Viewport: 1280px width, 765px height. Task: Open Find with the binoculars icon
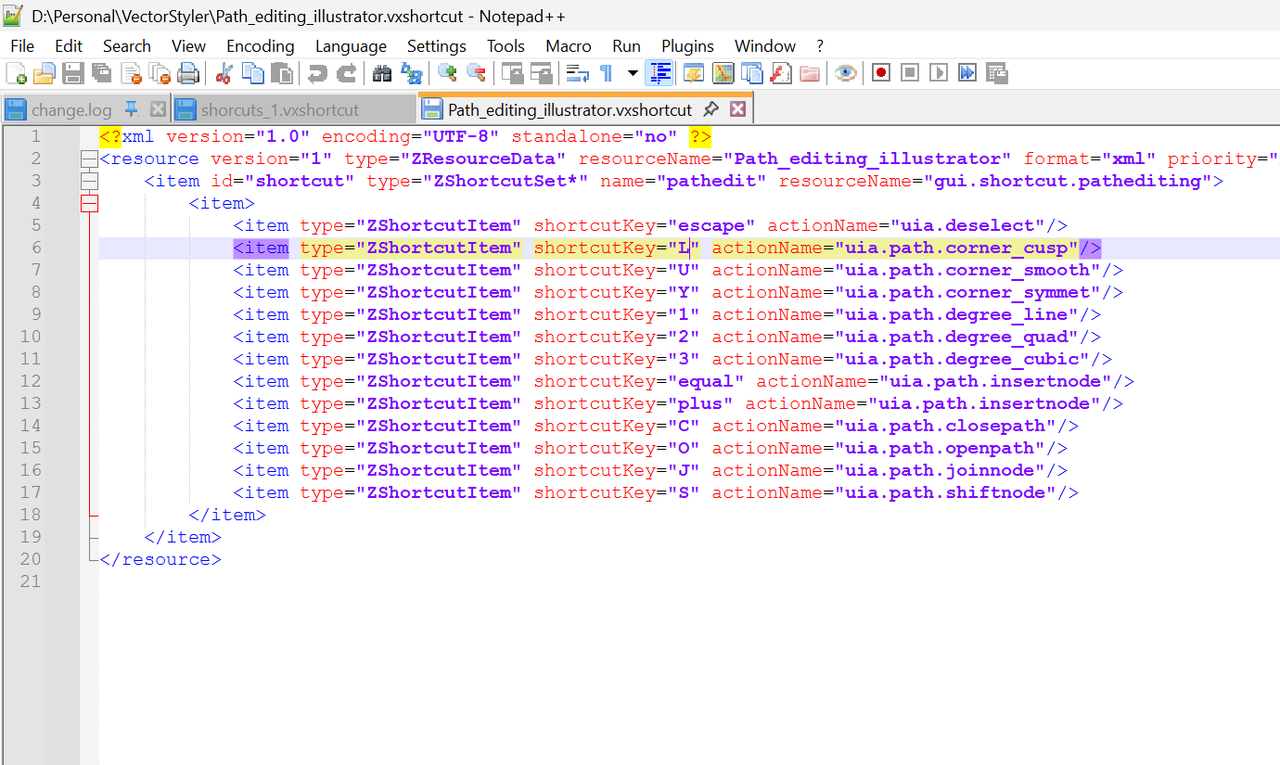[x=382, y=73]
